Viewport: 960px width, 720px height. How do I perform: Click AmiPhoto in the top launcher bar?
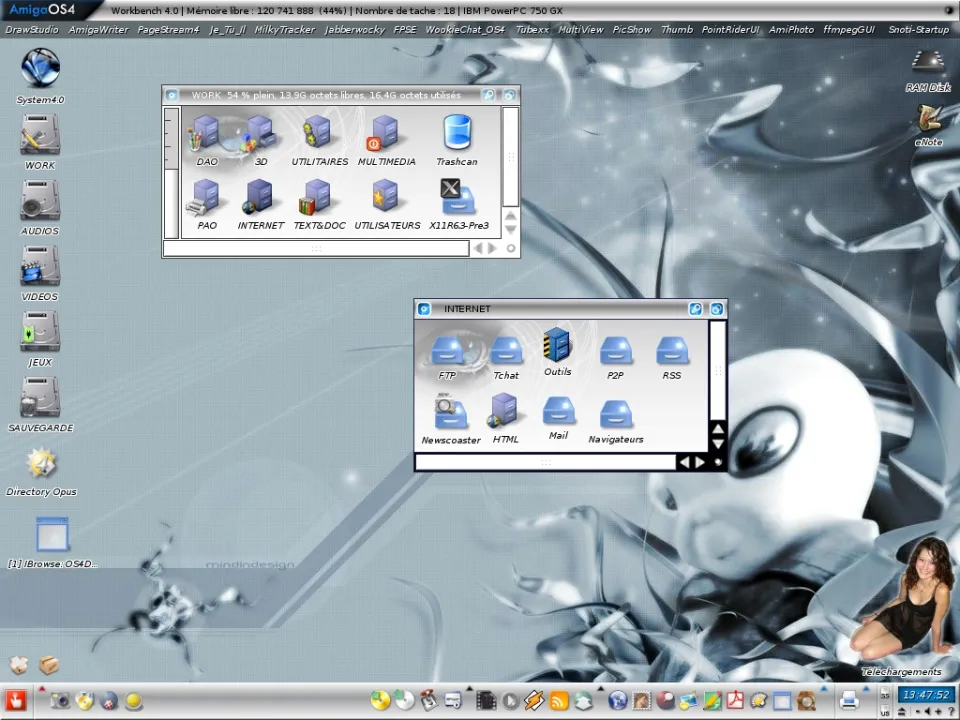tap(791, 30)
